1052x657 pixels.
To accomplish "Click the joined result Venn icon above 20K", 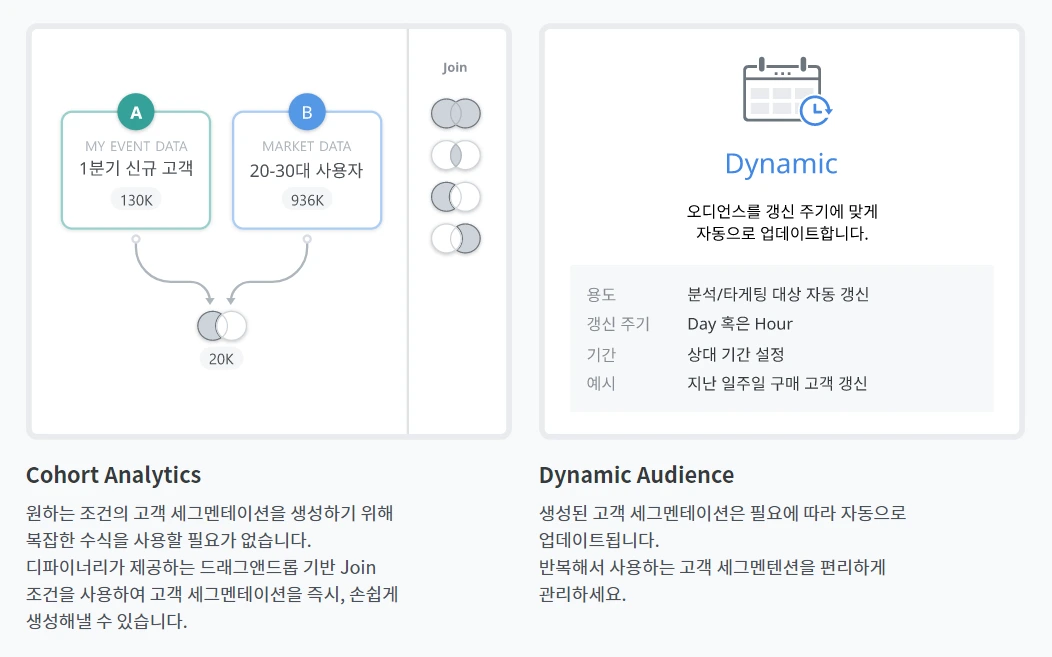I will point(220,324).
